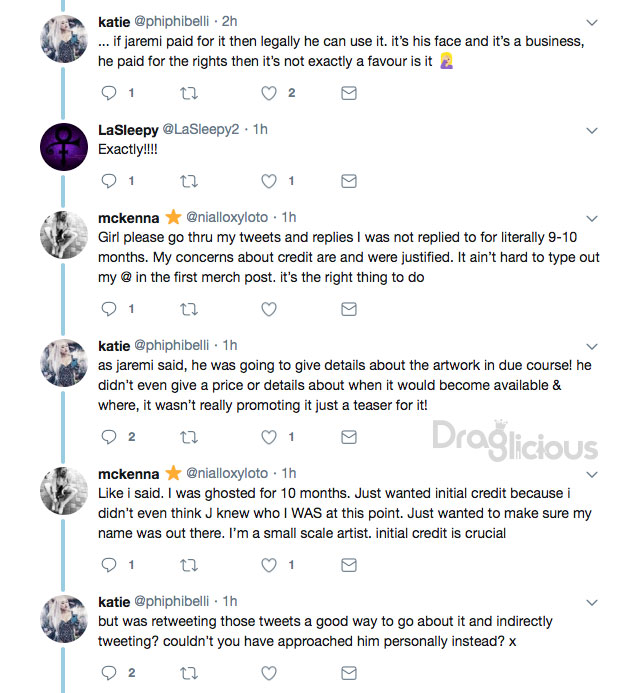The image size is (638, 693).
Task: Like katie's tweet about the artwork teaser
Action: tap(269, 437)
